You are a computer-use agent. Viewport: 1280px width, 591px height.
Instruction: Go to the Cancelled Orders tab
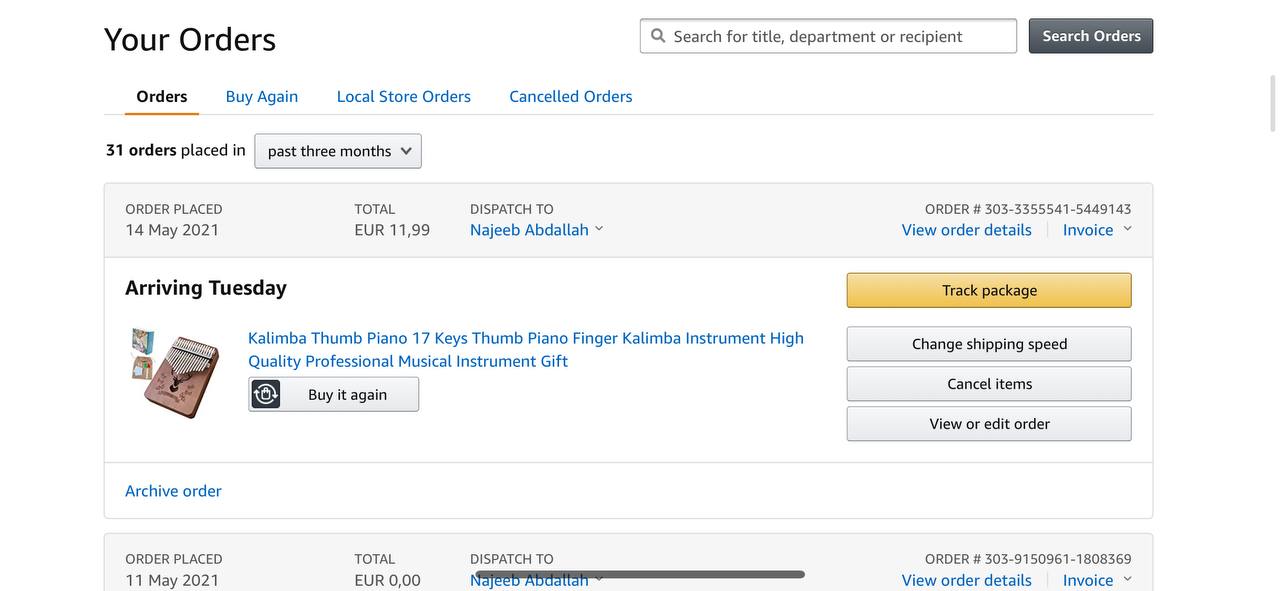coord(571,97)
